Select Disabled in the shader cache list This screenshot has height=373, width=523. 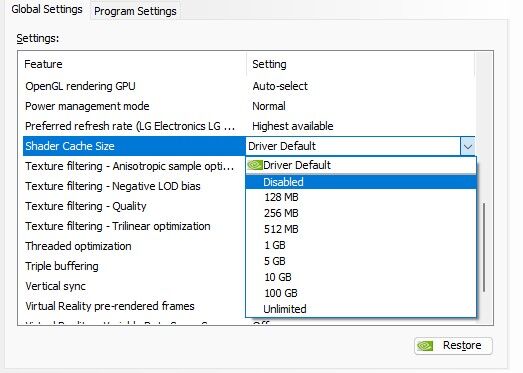(x=361, y=182)
